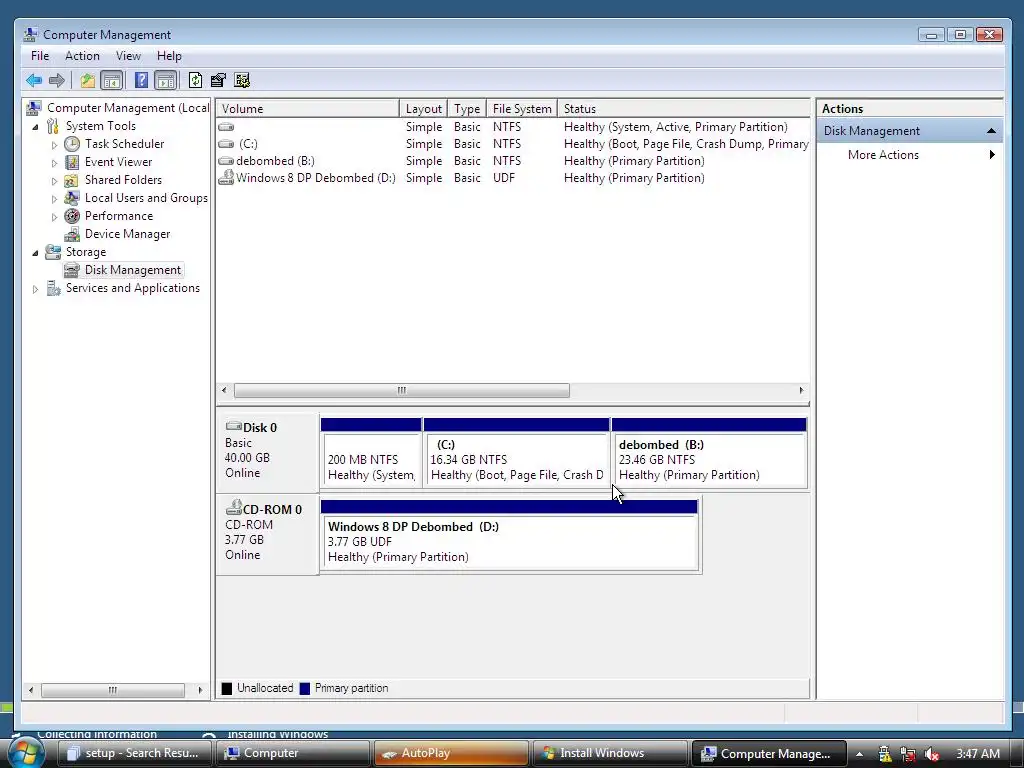1024x768 pixels.
Task: Expand the Event Viewer node arrow
Action: pos(54,163)
